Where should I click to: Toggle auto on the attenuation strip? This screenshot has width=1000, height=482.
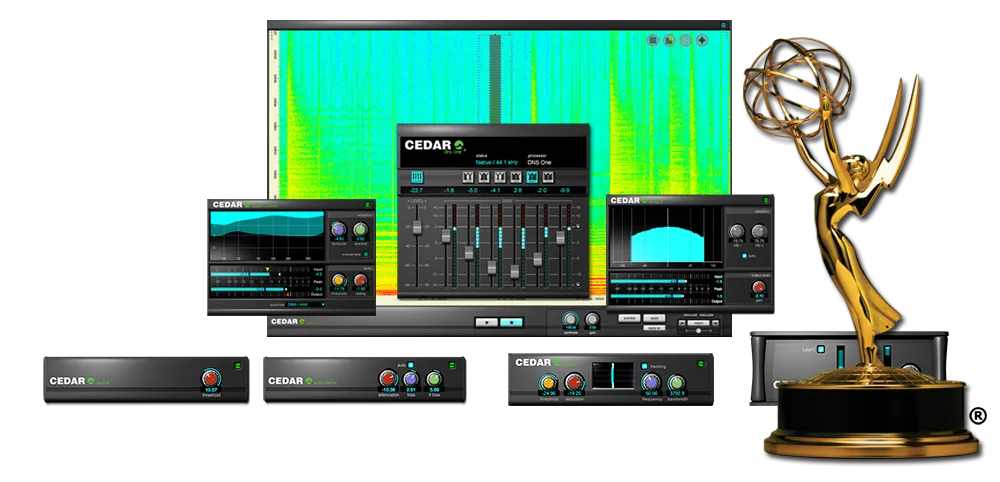(x=411, y=365)
